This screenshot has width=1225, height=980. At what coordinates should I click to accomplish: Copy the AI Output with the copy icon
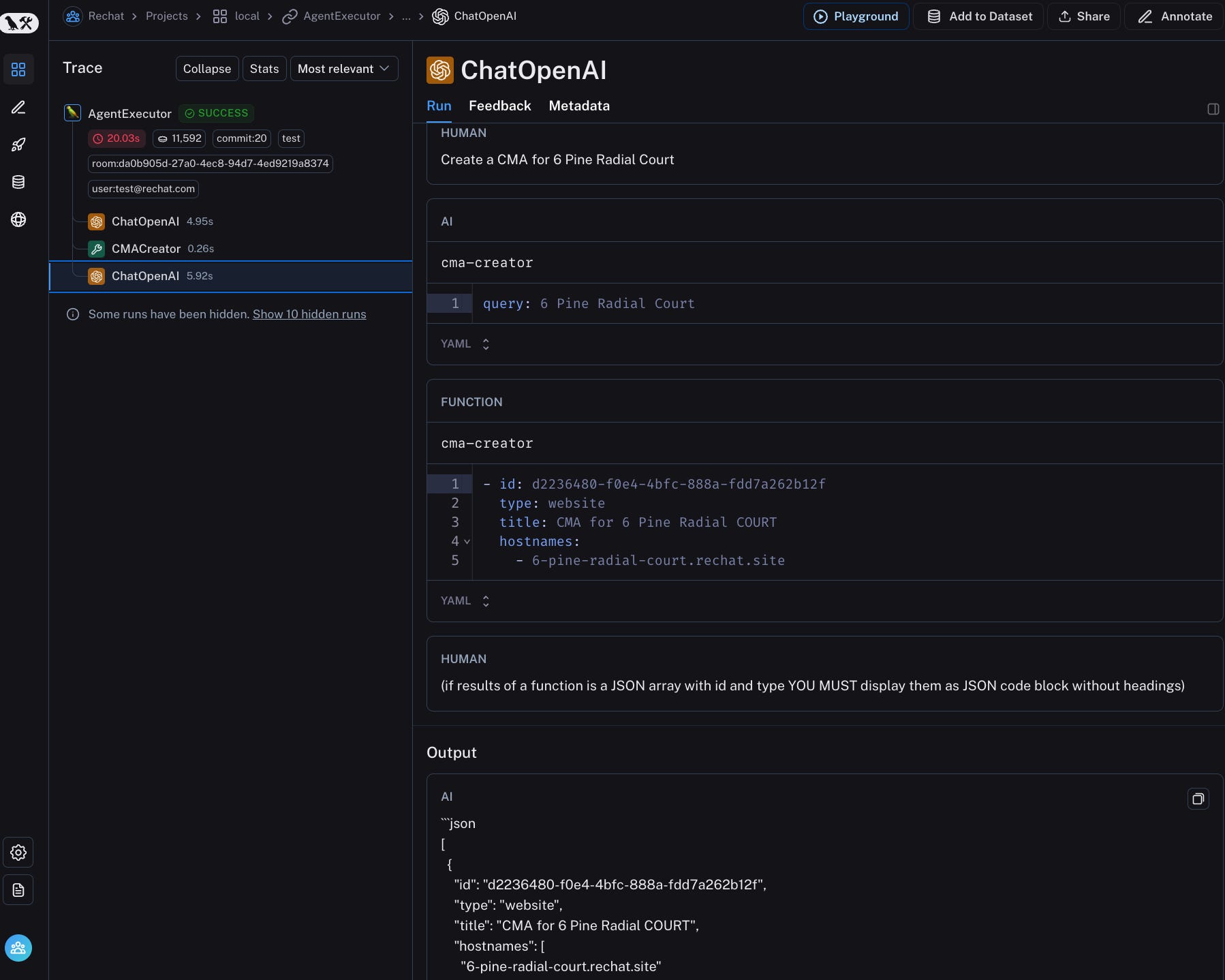point(1198,799)
